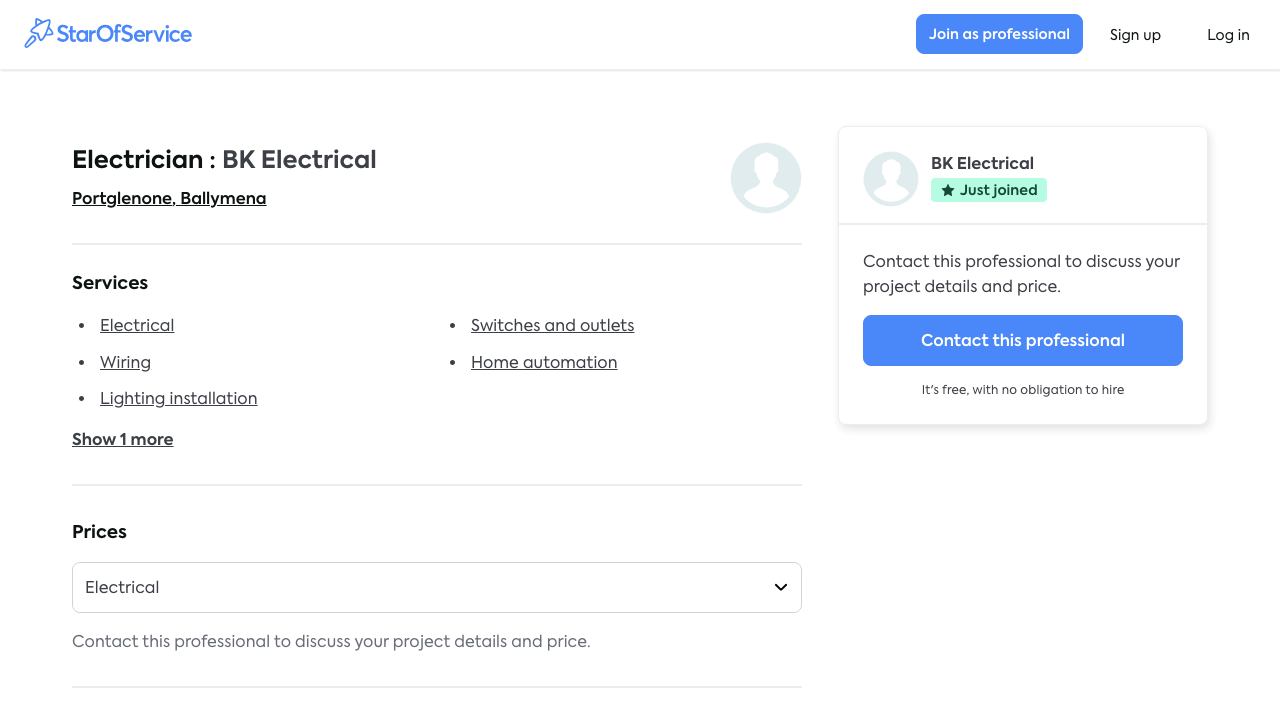
Task: Open the Wiring service link
Action: coord(125,362)
